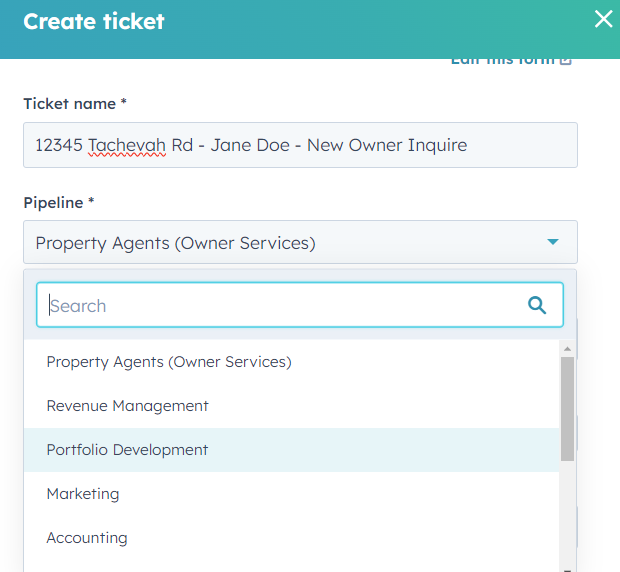This screenshot has width=620, height=572.
Task: Click the misspelled word Tachevah in ticket name
Action: pos(127,145)
